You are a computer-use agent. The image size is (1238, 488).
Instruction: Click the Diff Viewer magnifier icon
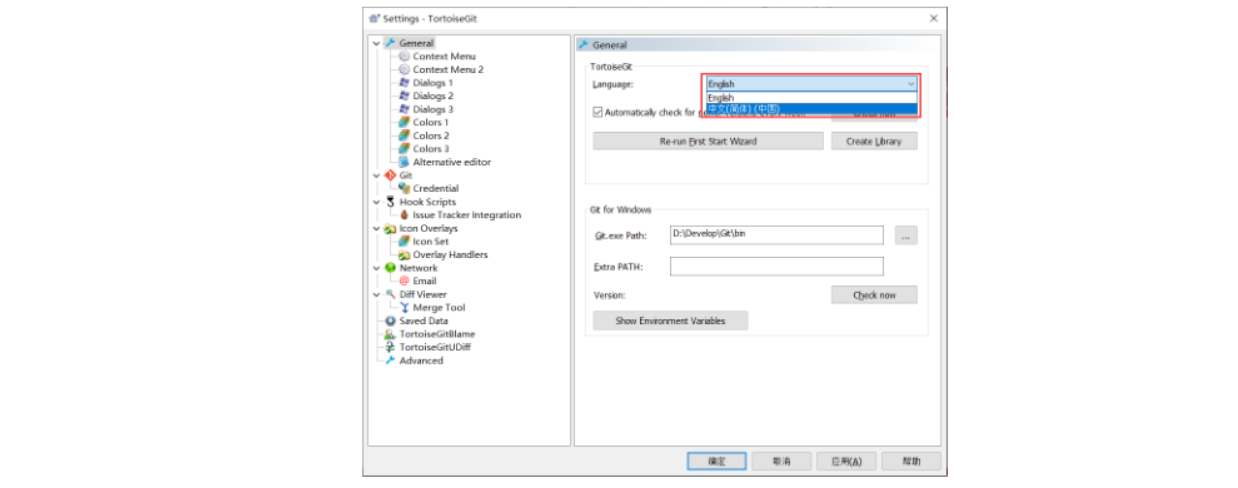(390, 294)
